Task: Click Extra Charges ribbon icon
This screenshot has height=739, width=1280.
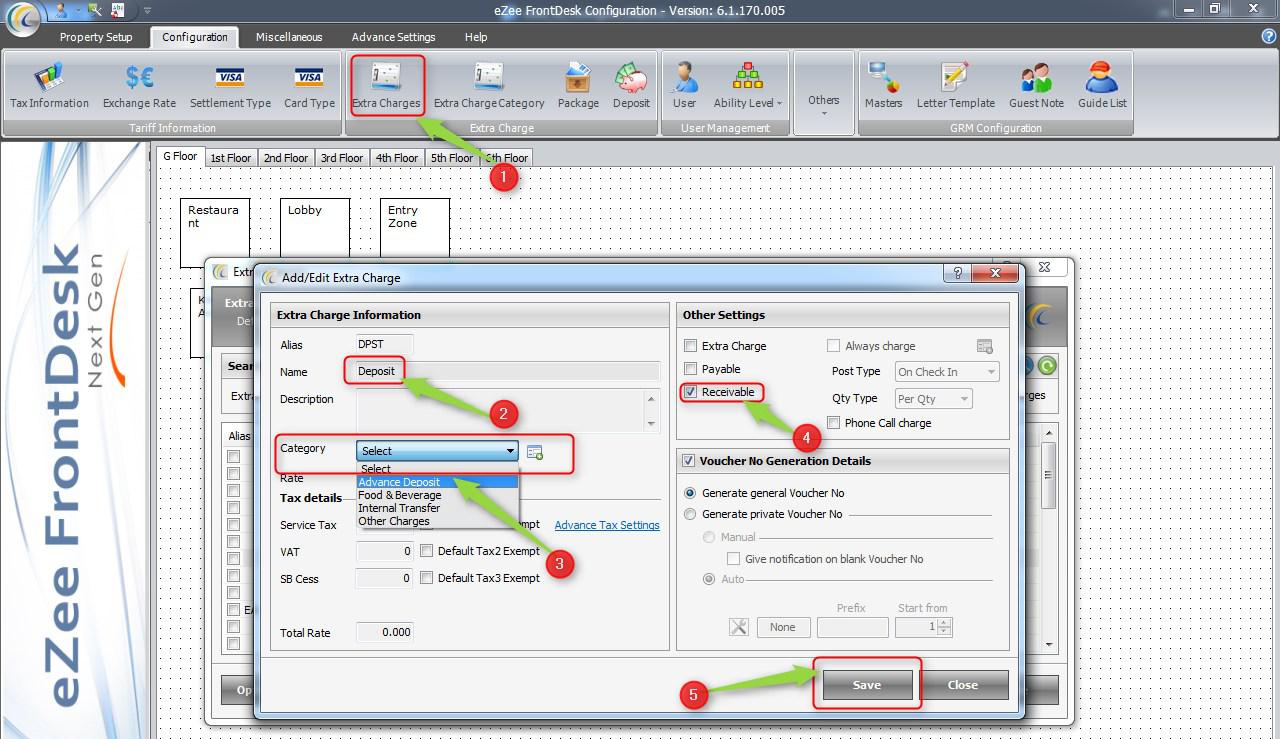Action: click(386, 87)
